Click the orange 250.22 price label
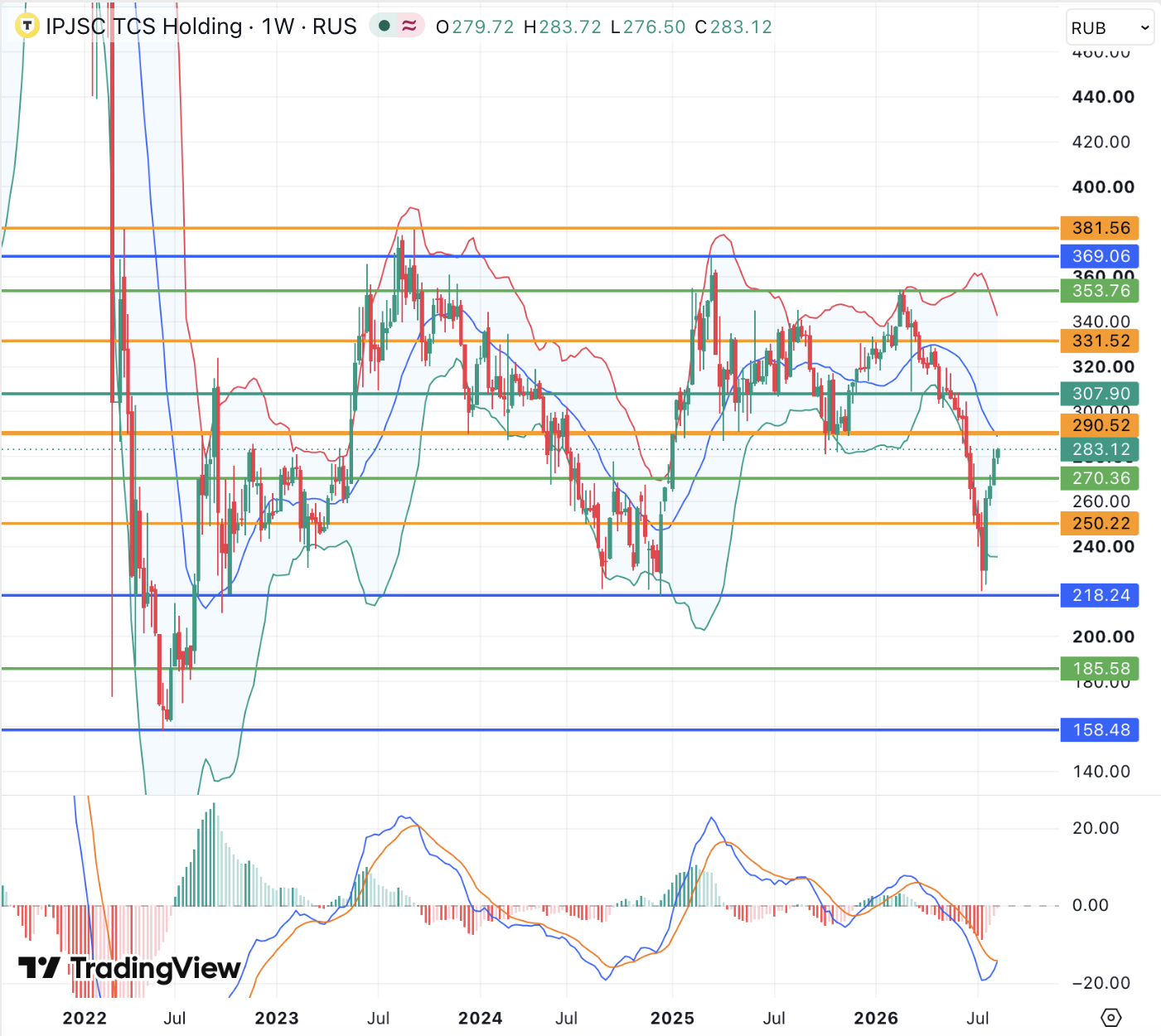This screenshot has height=1036, width=1161. (x=1101, y=523)
